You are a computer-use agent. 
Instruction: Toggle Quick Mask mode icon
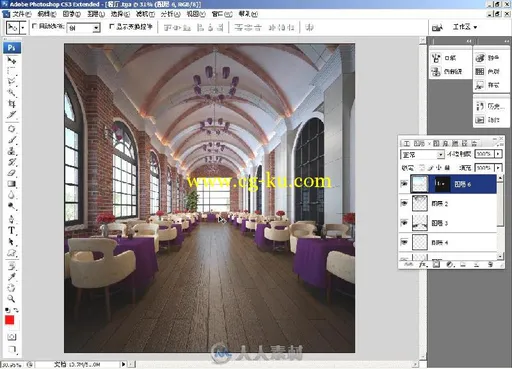(x=12, y=337)
